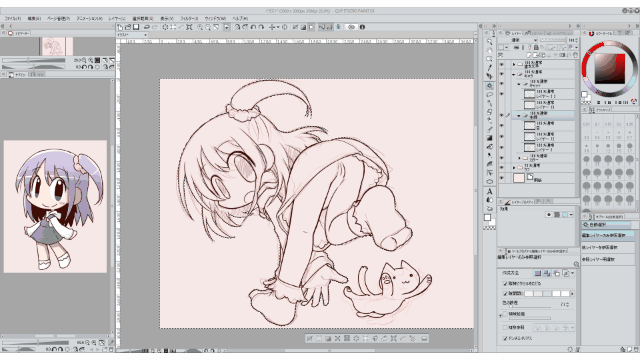Select the Lasso selection tool

[489, 94]
